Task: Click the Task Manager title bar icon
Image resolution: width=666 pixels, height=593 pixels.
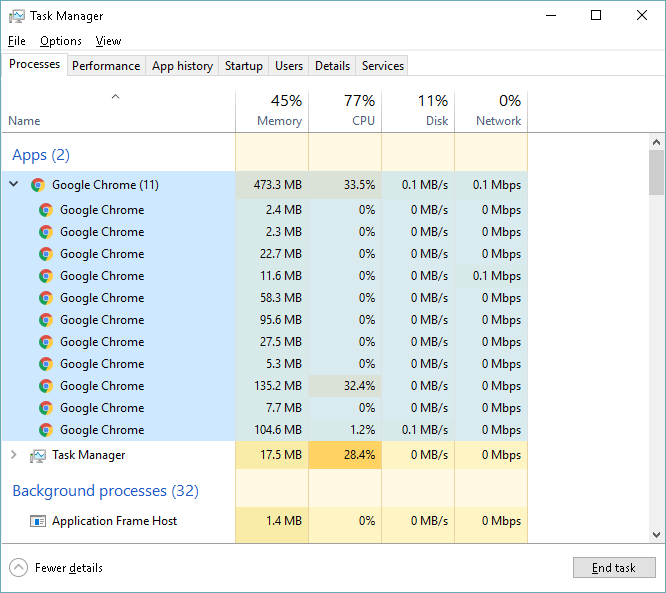Action: [x=17, y=16]
